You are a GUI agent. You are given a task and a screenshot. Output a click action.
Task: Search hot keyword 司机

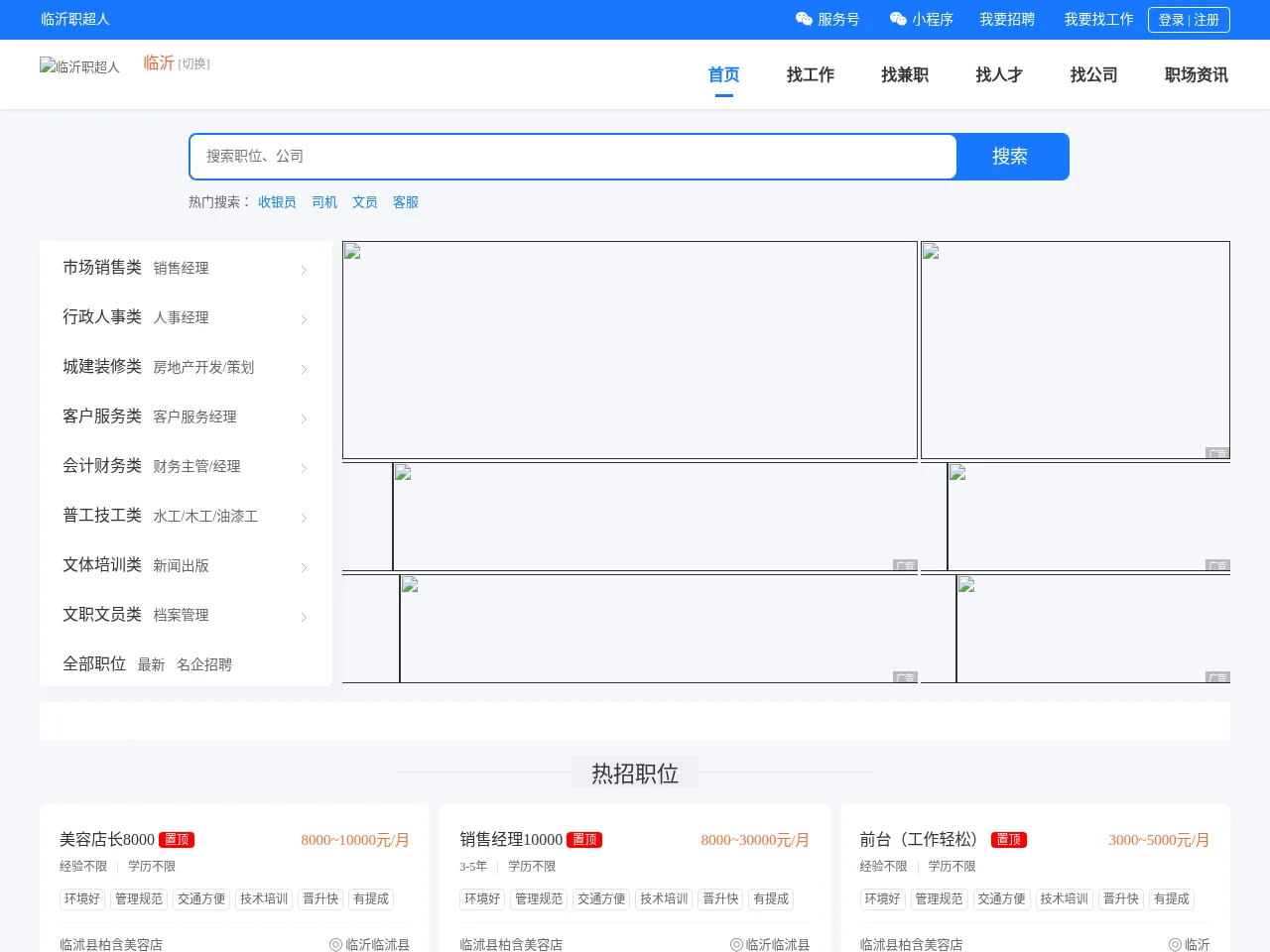pos(324,202)
